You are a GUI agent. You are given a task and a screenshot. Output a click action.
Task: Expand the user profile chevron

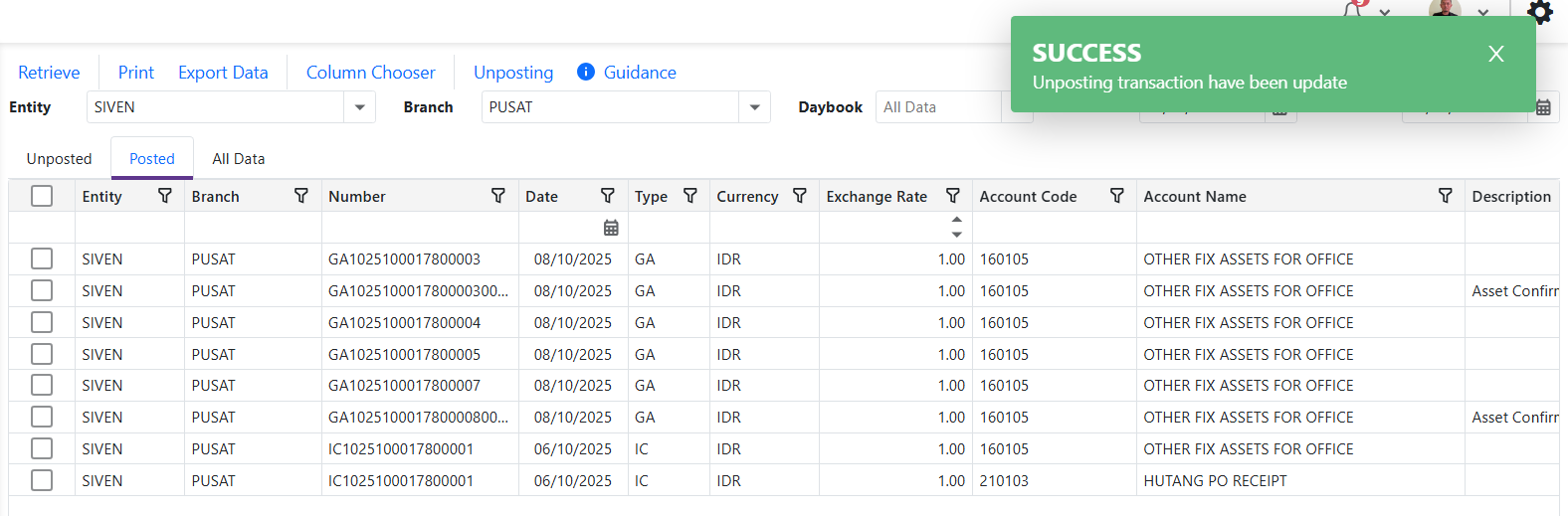pos(1482,13)
